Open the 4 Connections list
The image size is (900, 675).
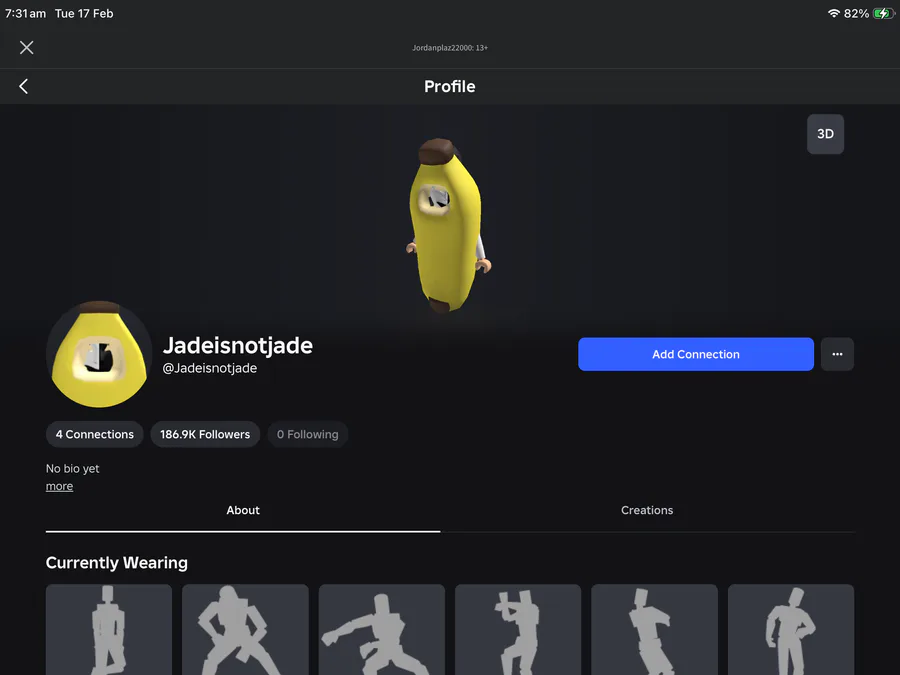pos(95,435)
